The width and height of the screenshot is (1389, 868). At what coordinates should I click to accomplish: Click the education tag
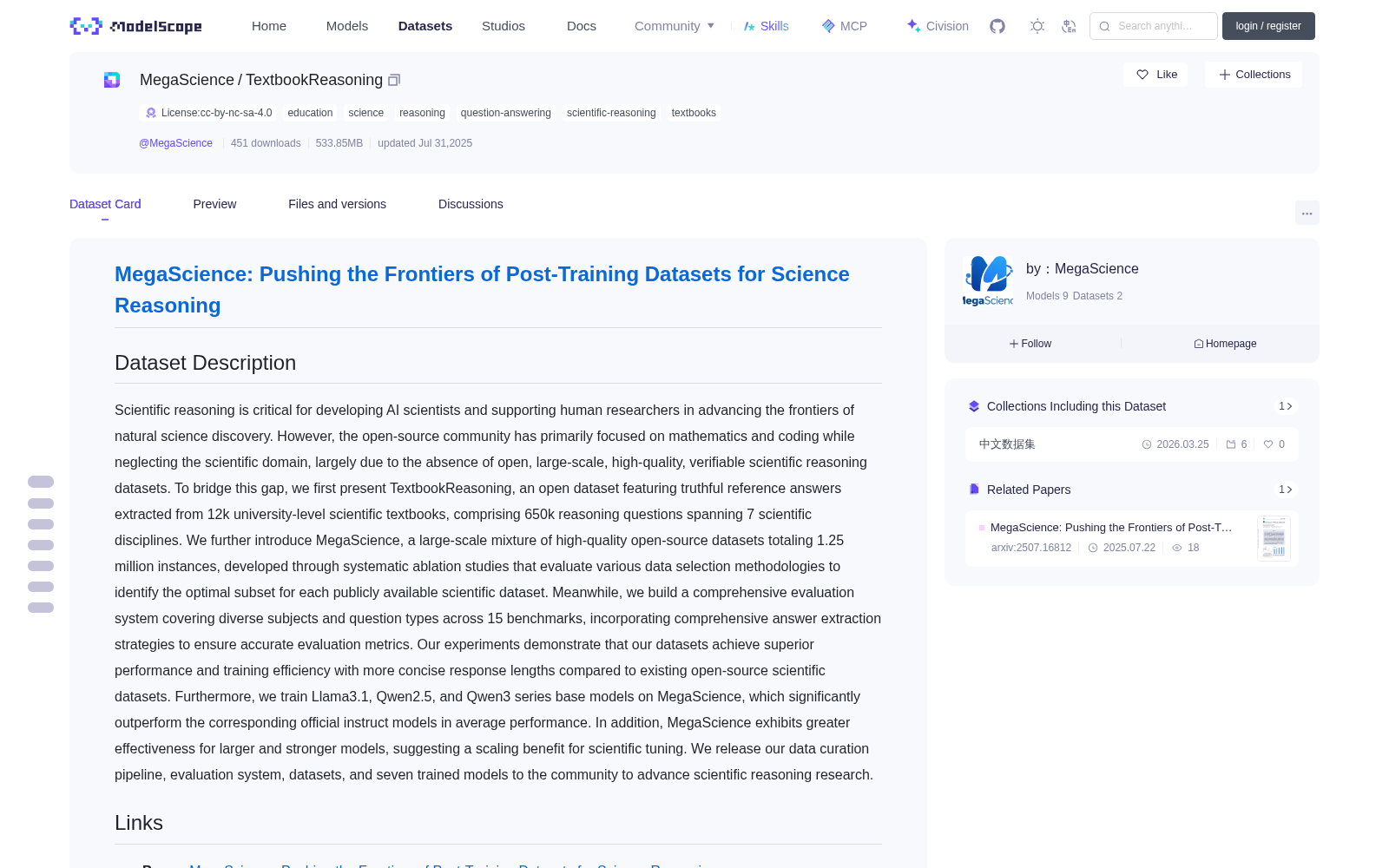point(310,113)
